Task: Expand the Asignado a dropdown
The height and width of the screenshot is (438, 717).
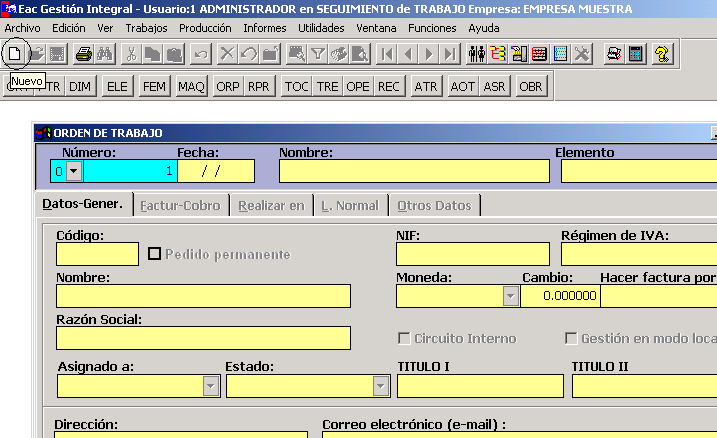Action: pyautogui.click(x=211, y=386)
